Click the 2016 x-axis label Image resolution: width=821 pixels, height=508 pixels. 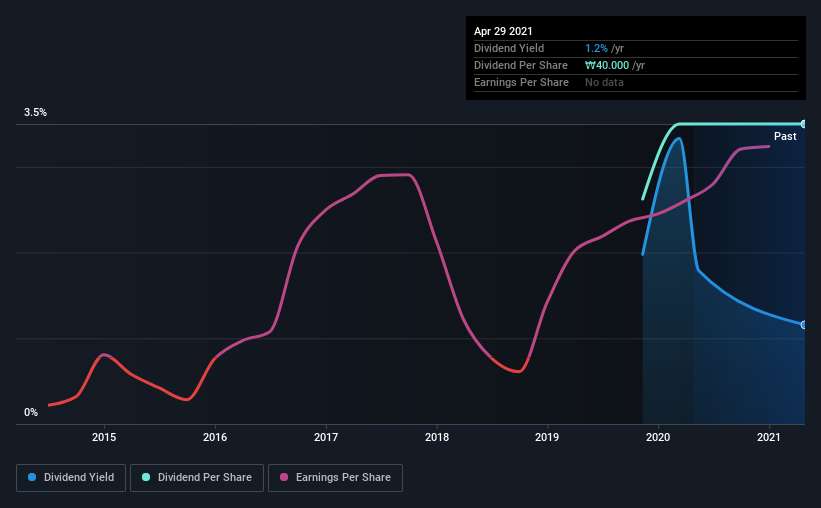pyautogui.click(x=215, y=437)
